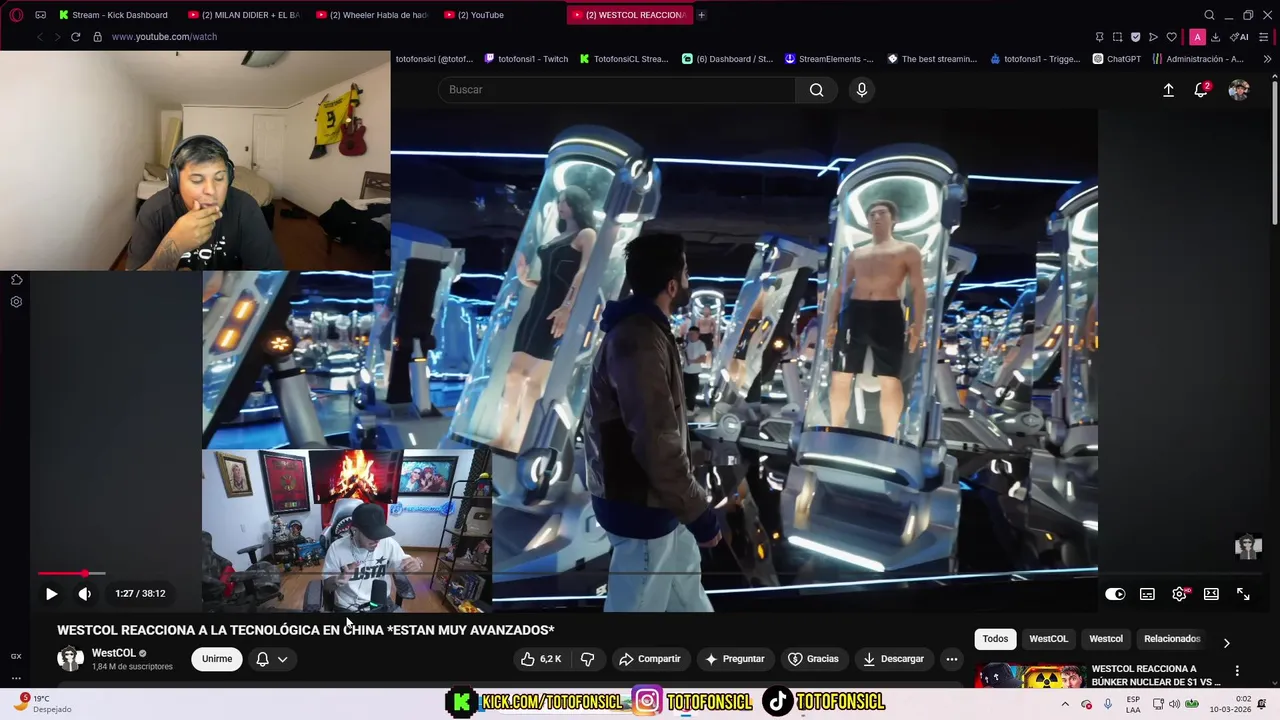Enter fullscreen video mode
The height and width of the screenshot is (720, 1280).
pyautogui.click(x=1243, y=594)
